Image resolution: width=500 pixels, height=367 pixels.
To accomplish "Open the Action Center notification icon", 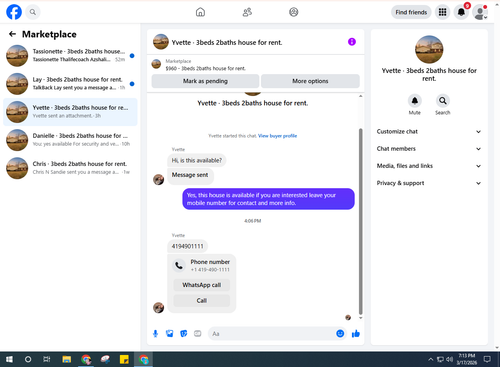I will (487, 359).
